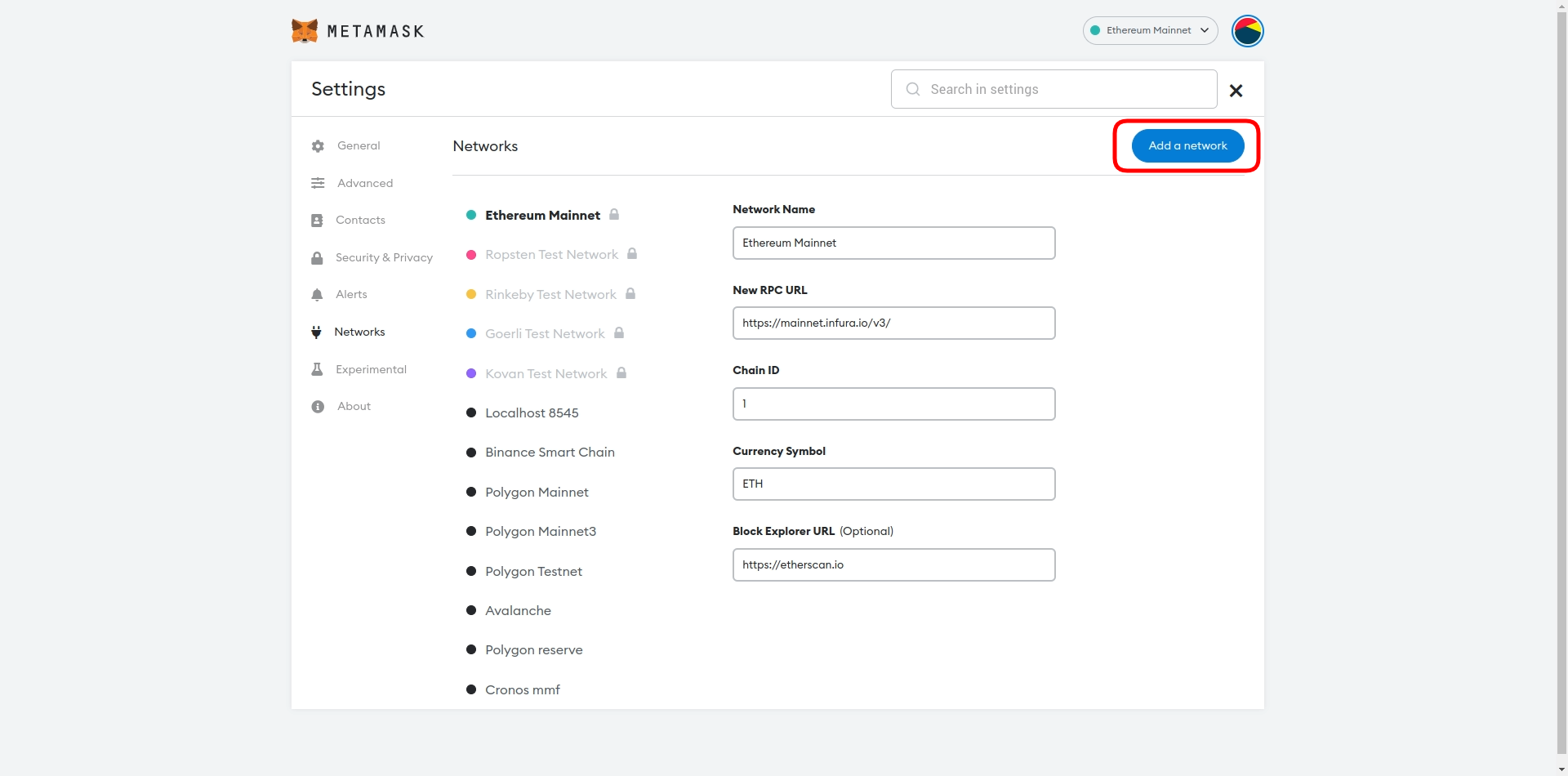Click lock icon beside Ethereum Mainnet
The image size is (1568, 776).
click(614, 214)
